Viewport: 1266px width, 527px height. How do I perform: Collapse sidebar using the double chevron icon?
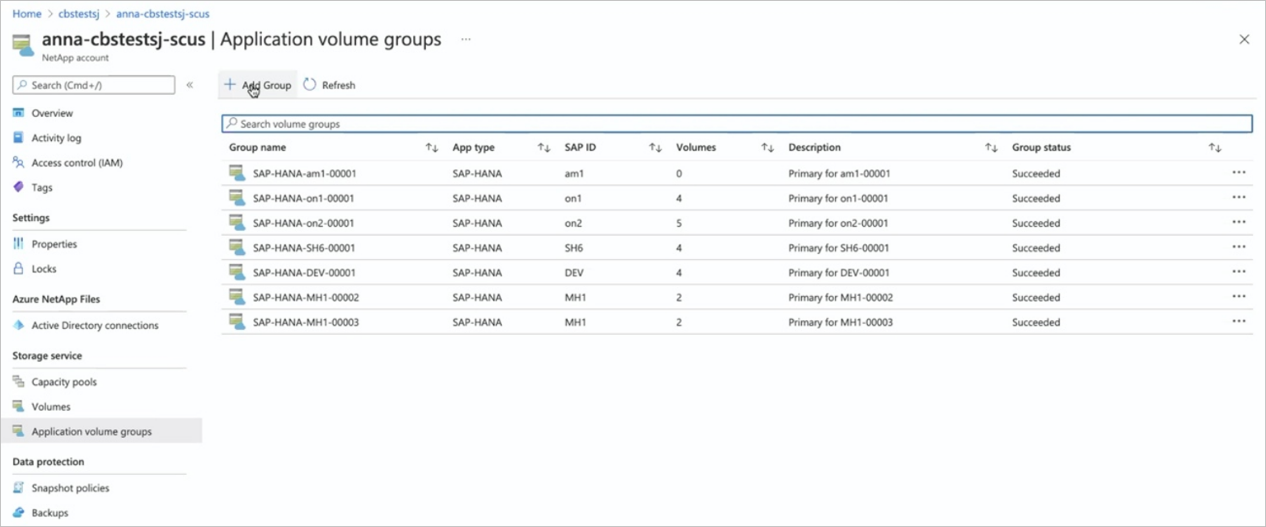coord(190,85)
